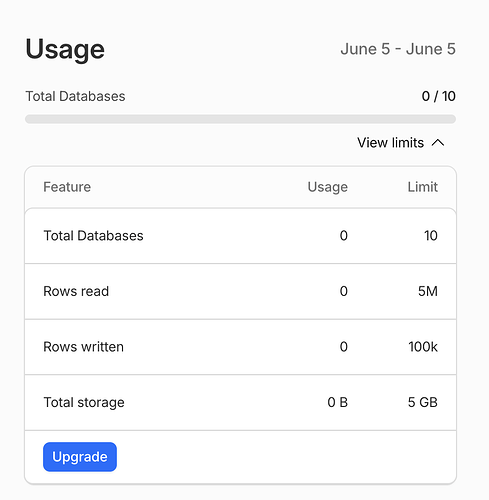
Task: Click the Feature column header
Action: pyautogui.click(x=67, y=187)
